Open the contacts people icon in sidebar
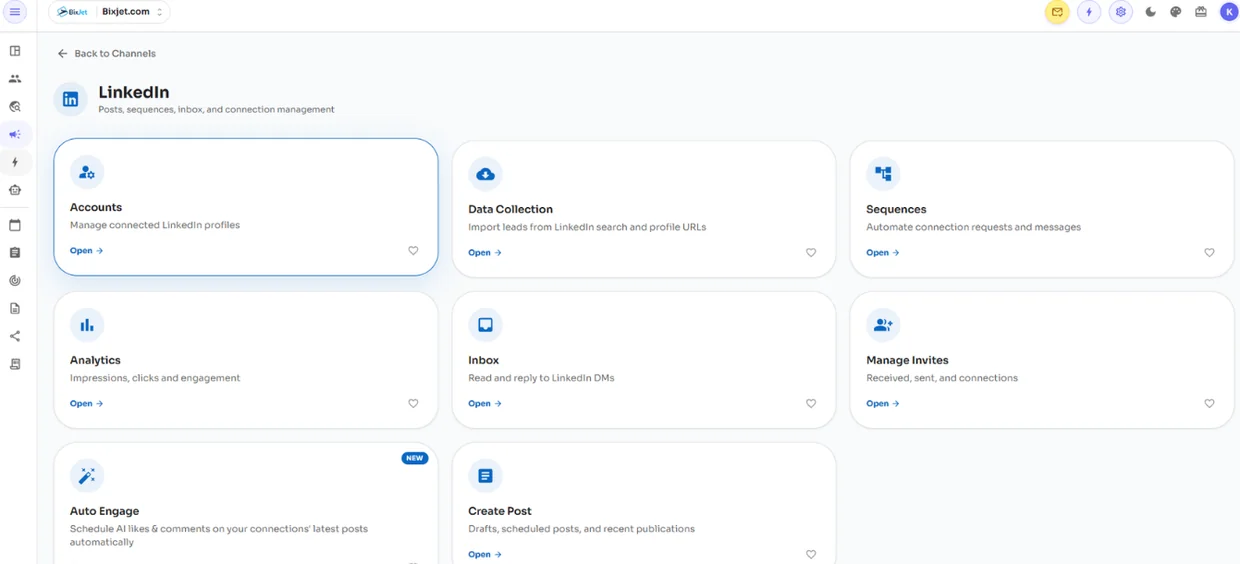This screenshot has width=1240, height=564. (x=15, y=78)
